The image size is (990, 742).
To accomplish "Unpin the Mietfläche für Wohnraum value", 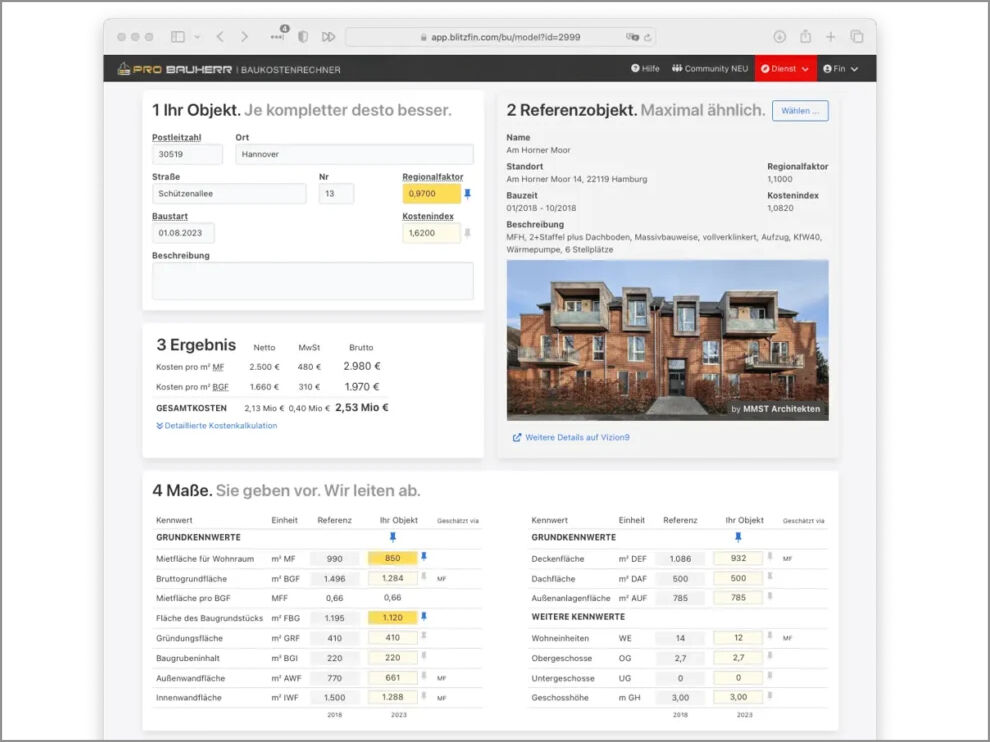I will pyautogui.click(x=424, y=557).
